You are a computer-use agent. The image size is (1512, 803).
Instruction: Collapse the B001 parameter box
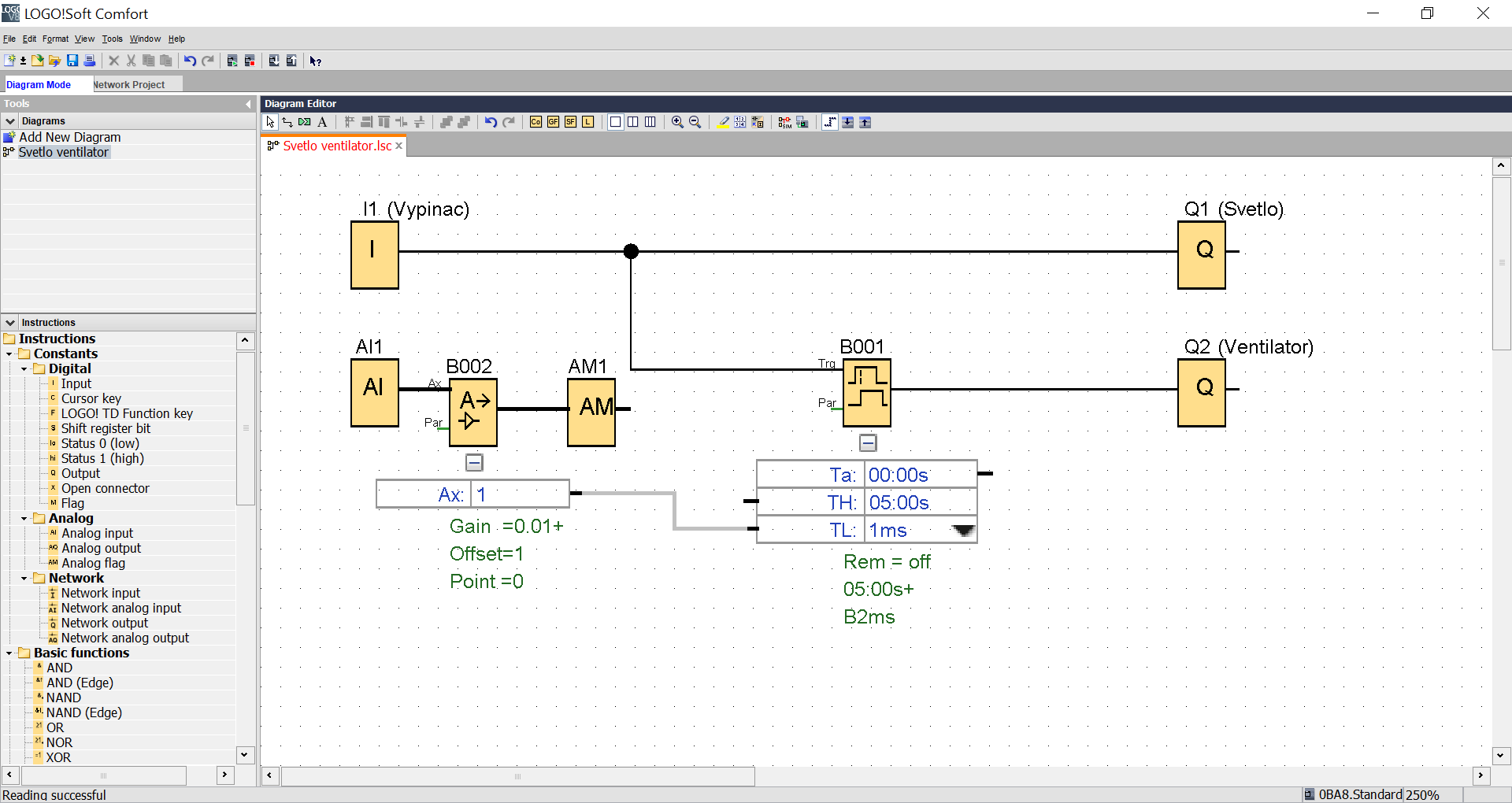click(868, 443)
